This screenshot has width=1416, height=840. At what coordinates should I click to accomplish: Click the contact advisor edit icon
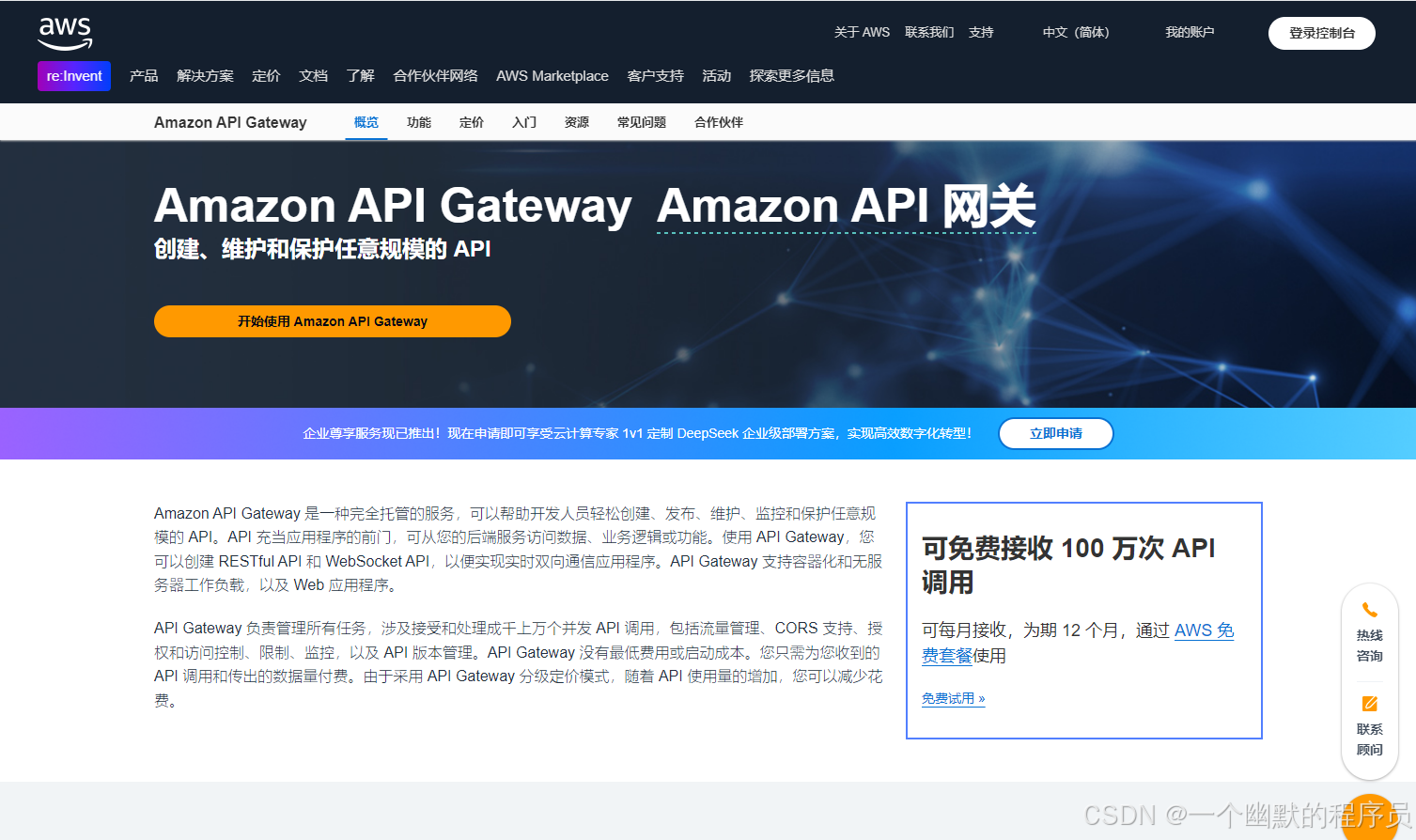1370,704
